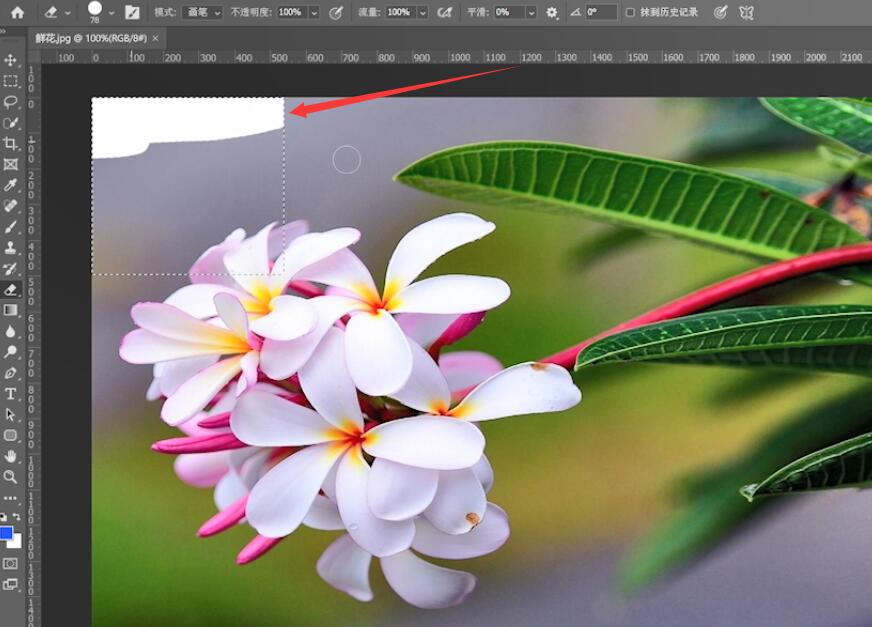Select the Horizontal Type tool

coord(11,394)
